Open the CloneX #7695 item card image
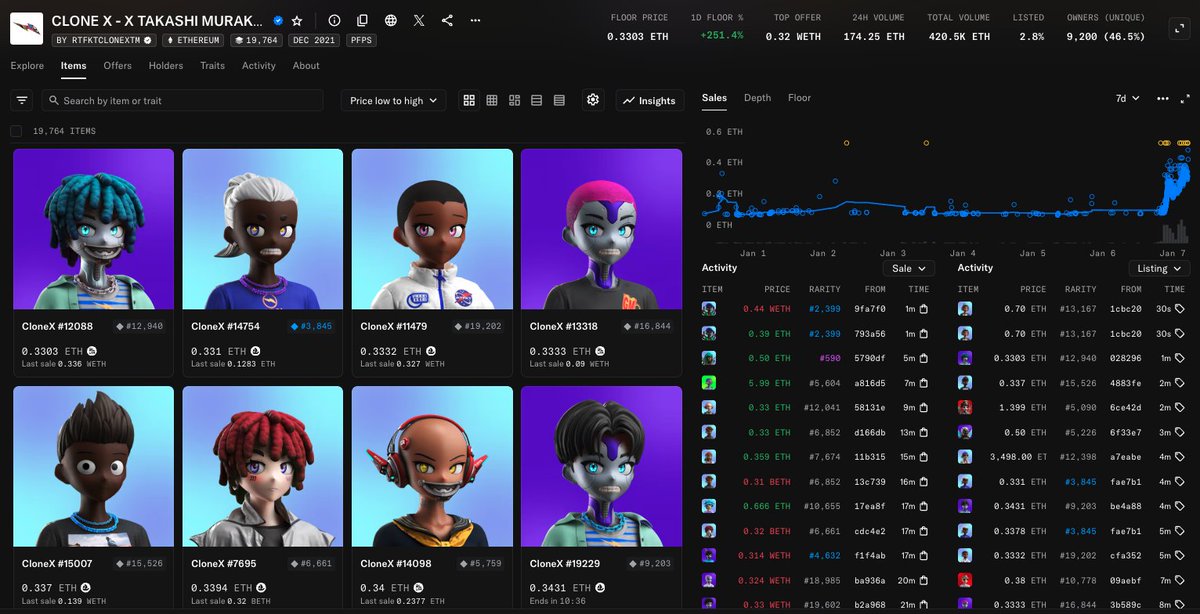The image size is (1200, 614). pos(262,466)
